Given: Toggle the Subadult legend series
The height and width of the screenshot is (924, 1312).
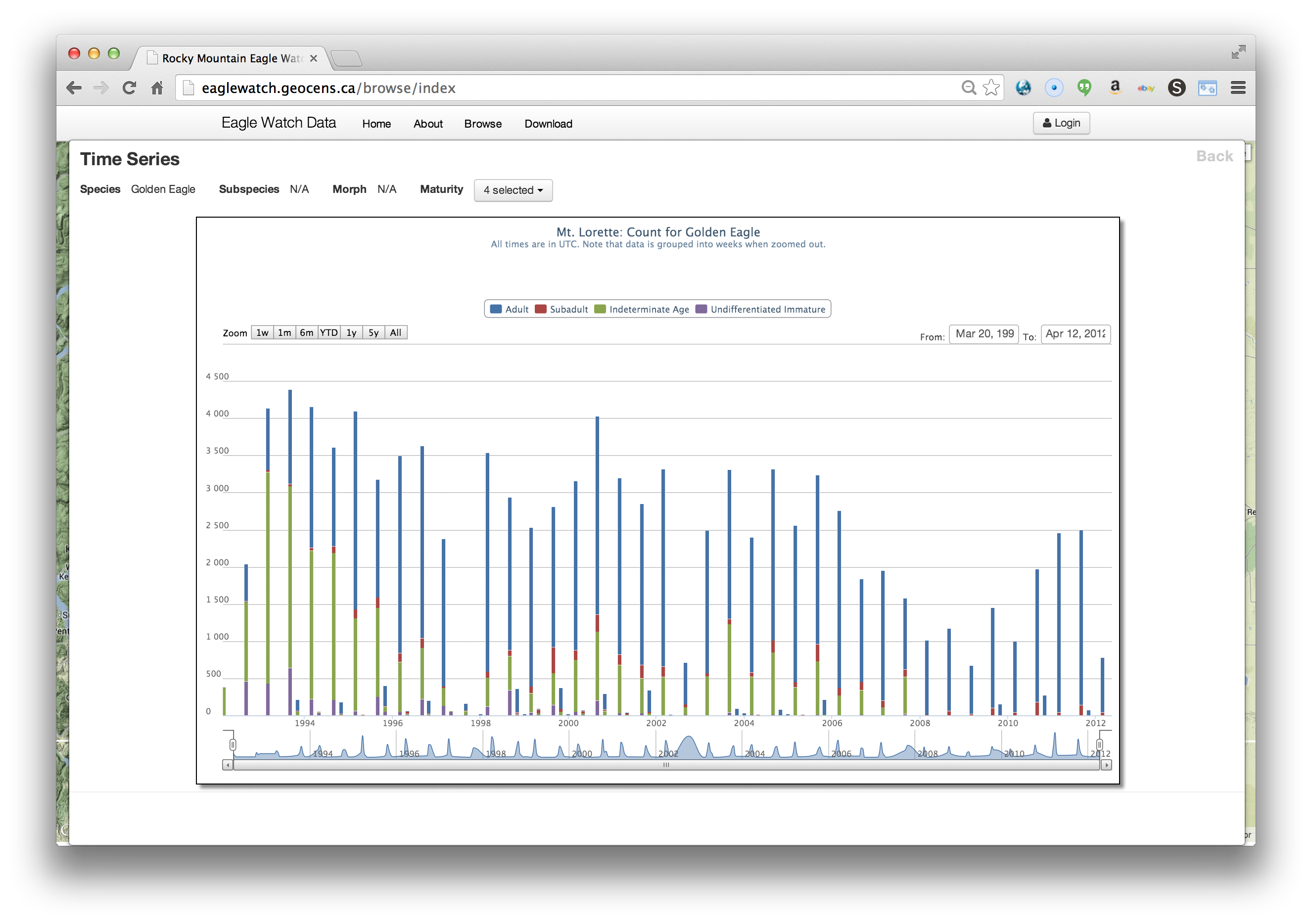Looking at the screenshot, I should (561, 309).
